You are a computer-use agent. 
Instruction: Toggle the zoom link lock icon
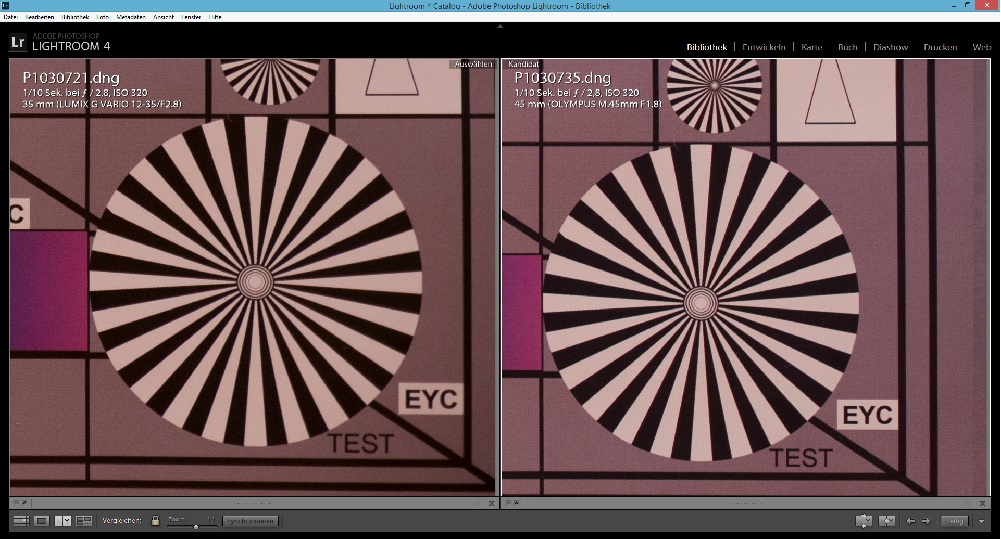click(x=155, y=520)
